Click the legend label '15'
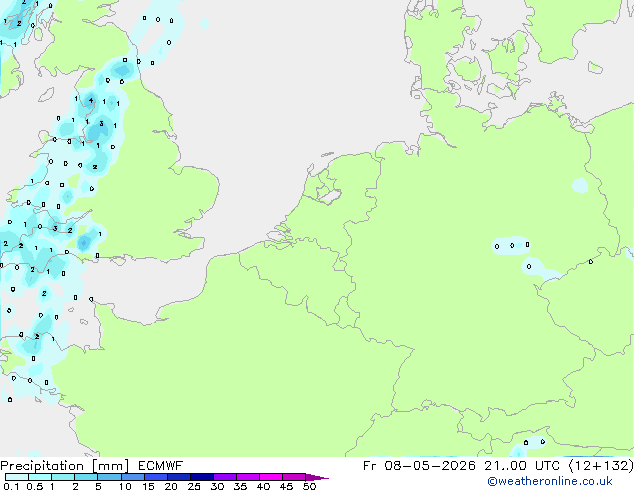The width and height of the screenshot is (634, 490). pyautogui.click(x=148, y=486)
